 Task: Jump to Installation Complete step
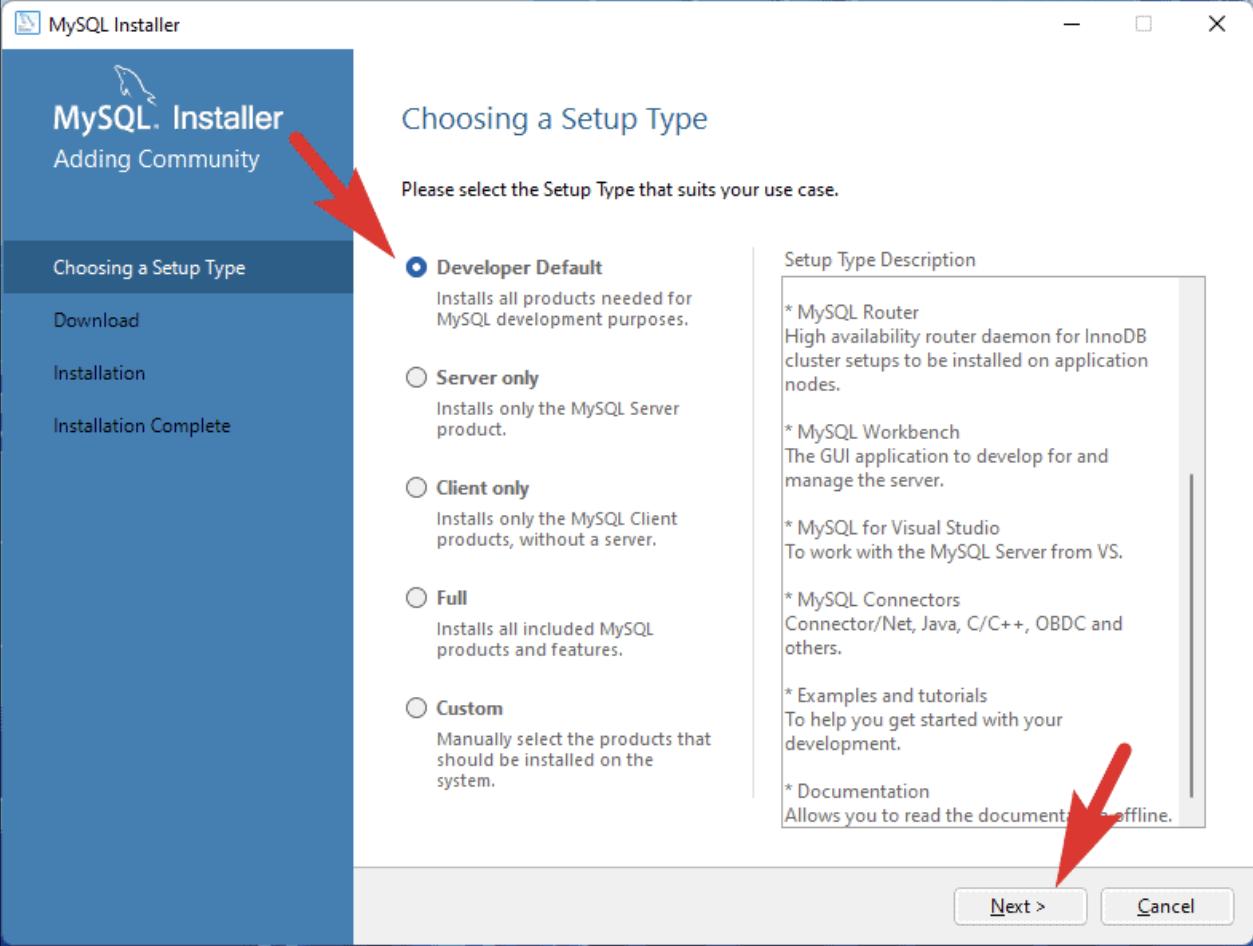(x=141, y=426)
